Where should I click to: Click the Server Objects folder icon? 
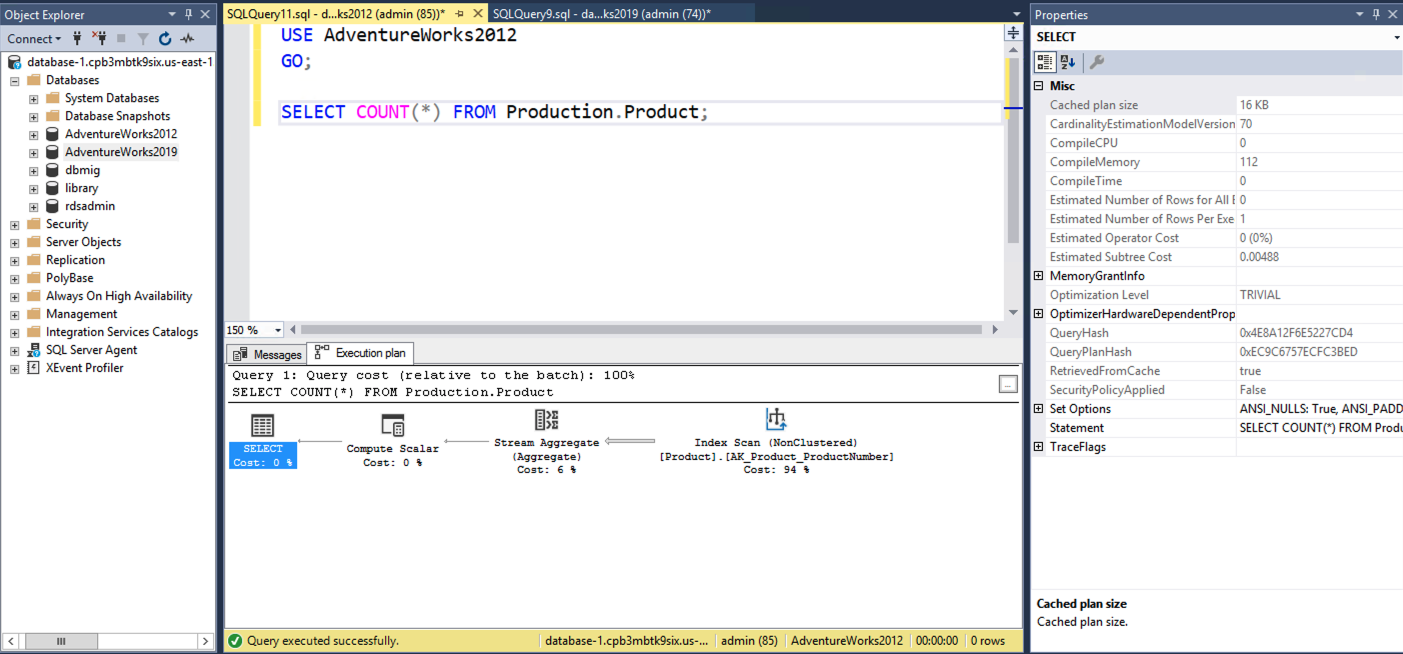pos(34,242)
